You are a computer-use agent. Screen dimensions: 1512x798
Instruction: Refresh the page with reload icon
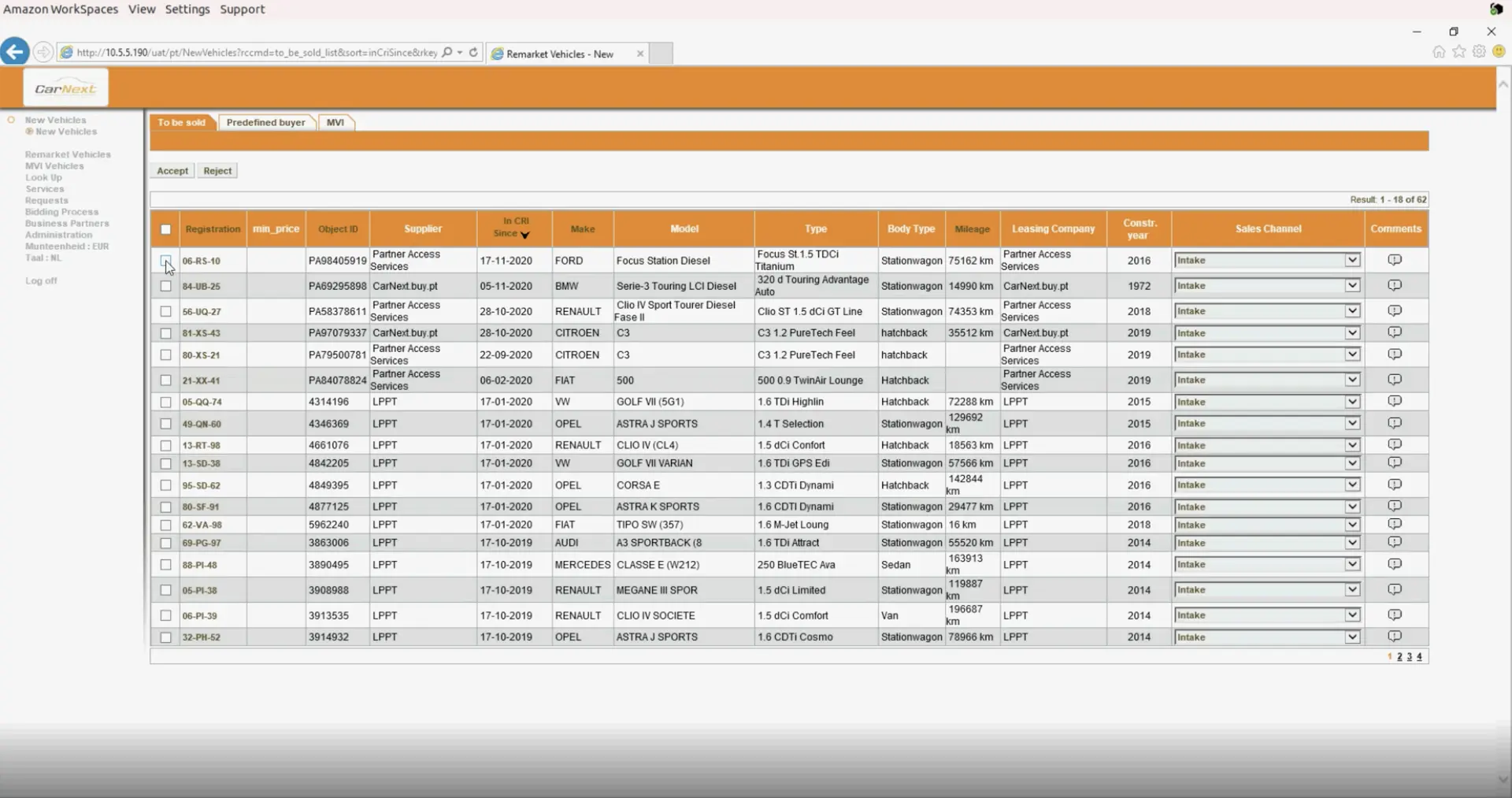coord(473,53)
